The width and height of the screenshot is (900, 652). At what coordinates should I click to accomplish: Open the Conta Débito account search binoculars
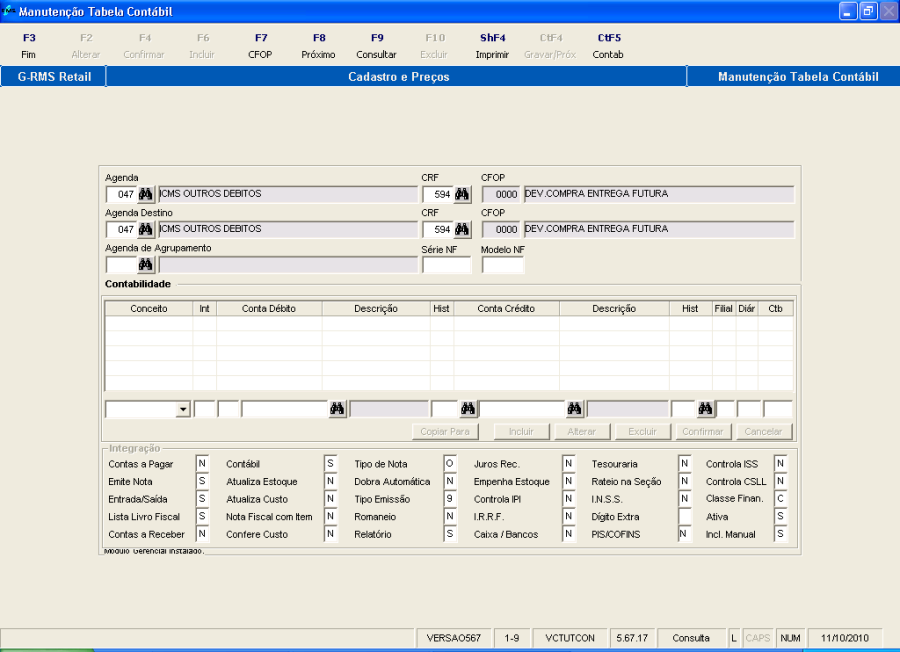tap(337, 408)
